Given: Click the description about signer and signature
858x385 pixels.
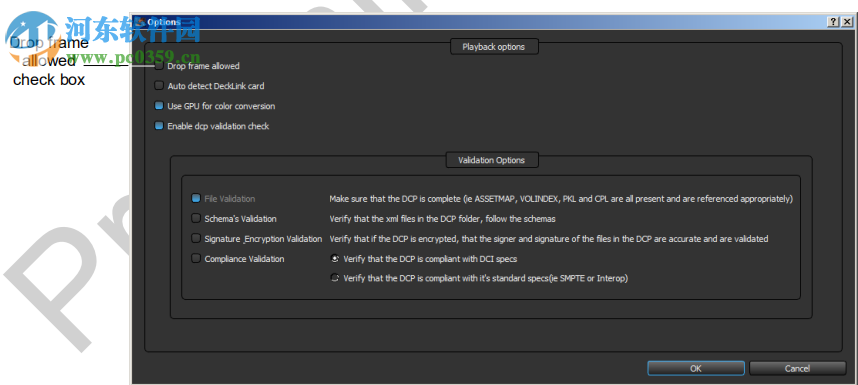Looking at the screenshot, I should 549,239.
